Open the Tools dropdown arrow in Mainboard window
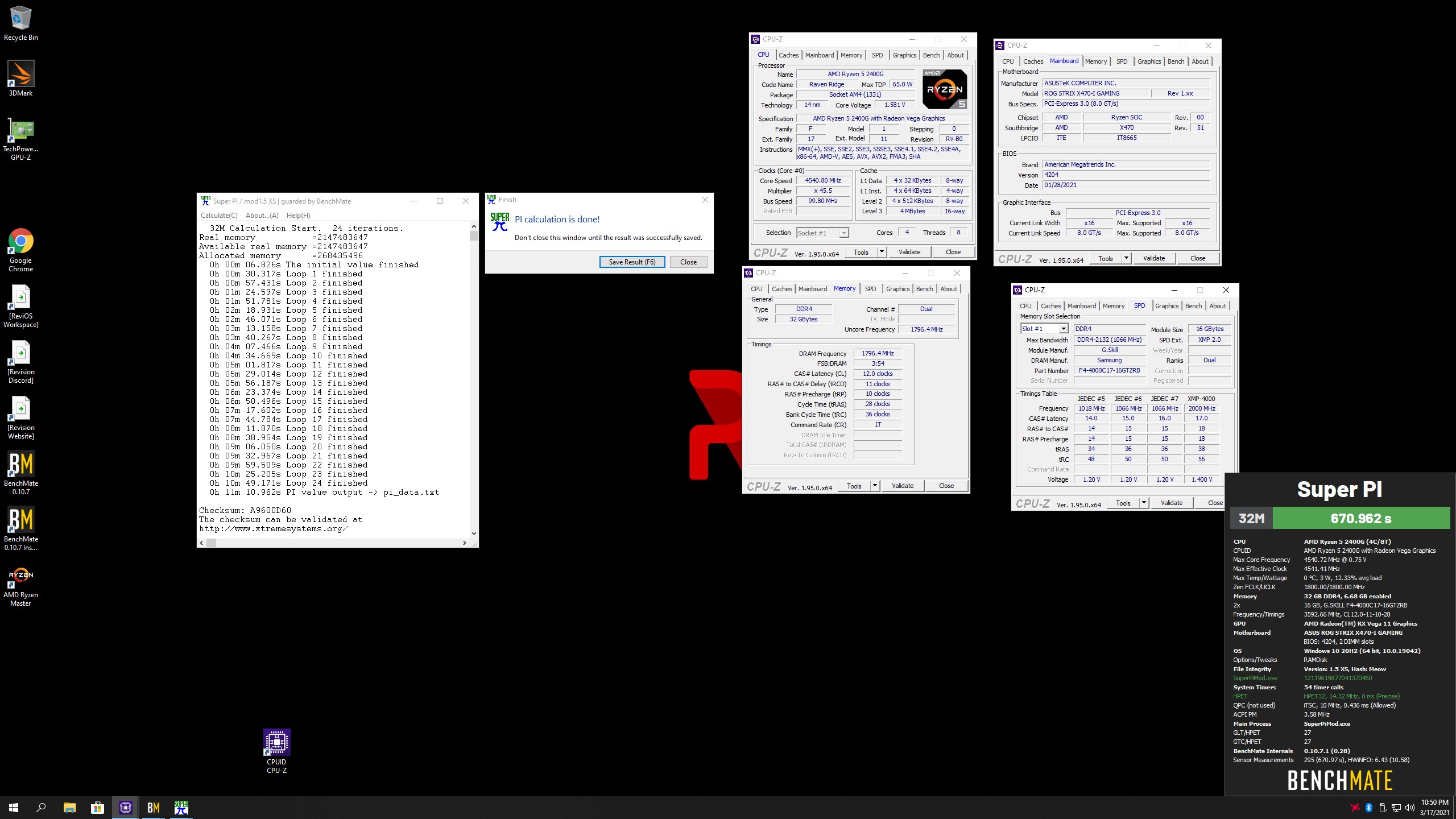 [x=1126, y=258]
